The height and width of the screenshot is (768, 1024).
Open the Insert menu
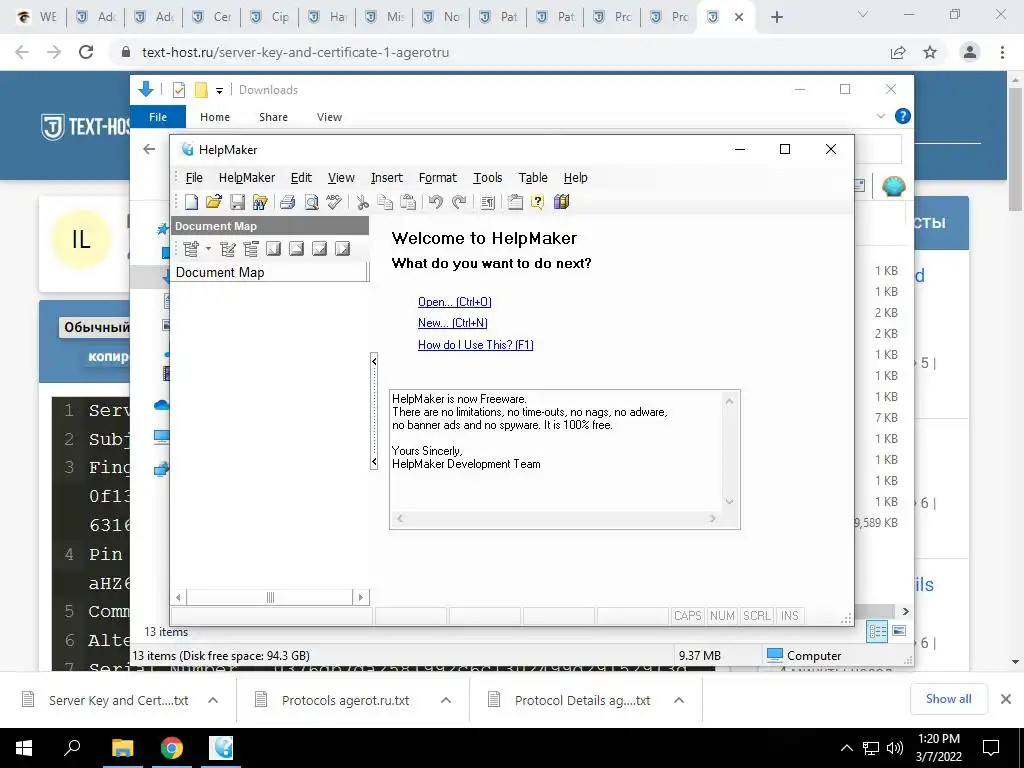click(387, 178)
